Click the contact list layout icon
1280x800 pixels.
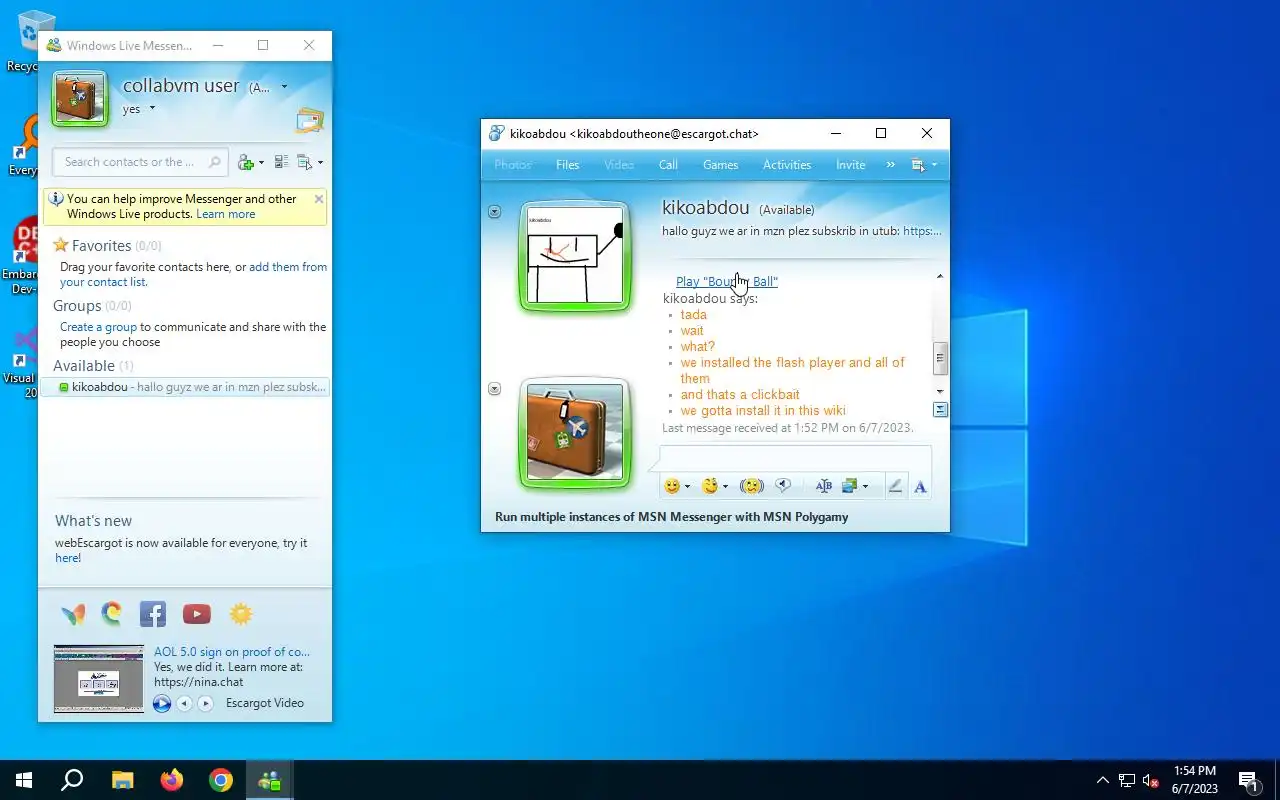coord(281,162)
